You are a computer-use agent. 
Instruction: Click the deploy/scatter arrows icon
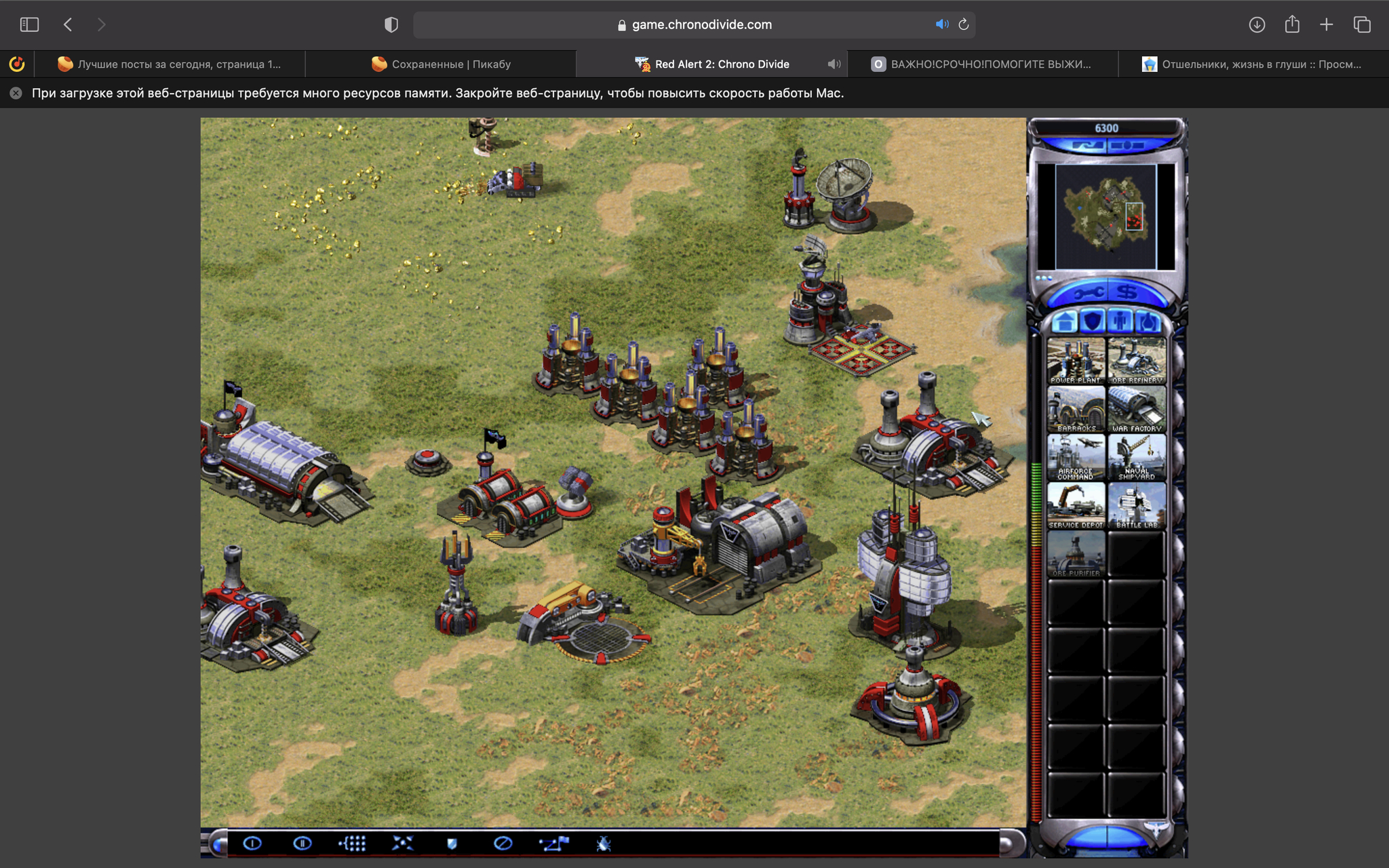403,843
